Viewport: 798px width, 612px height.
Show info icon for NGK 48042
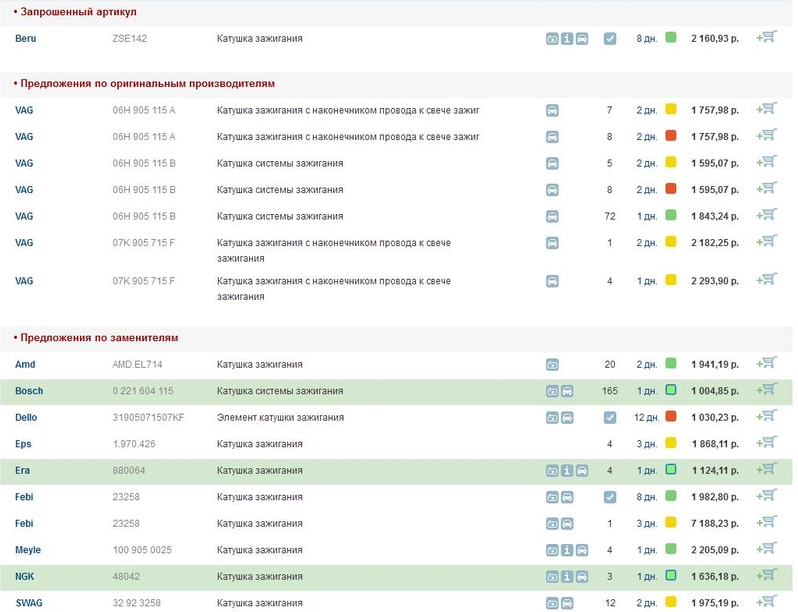566,576
